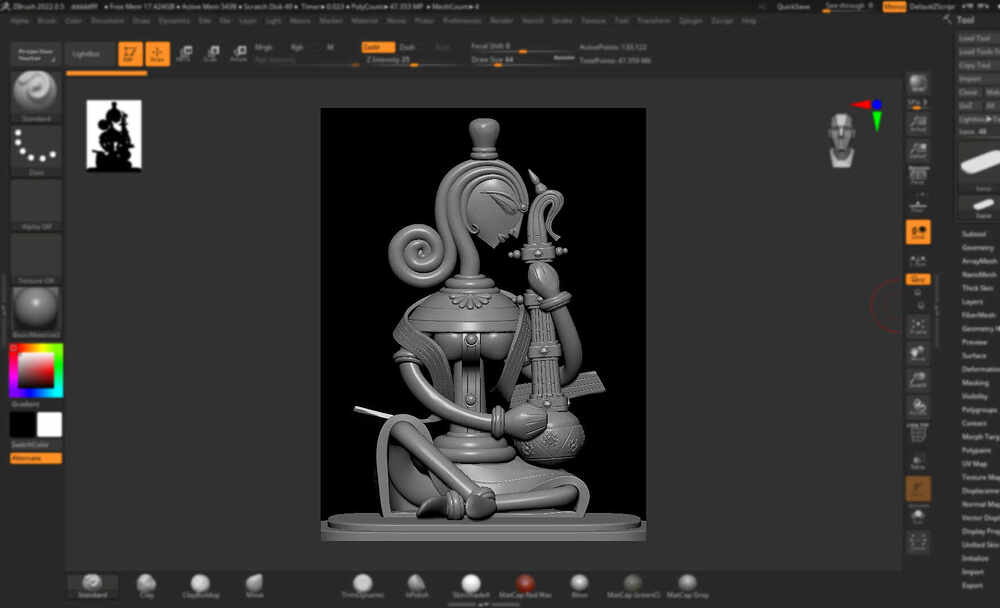
Task: Click the Zoom3D icon in the right shelf
Action: pos(918,380)
